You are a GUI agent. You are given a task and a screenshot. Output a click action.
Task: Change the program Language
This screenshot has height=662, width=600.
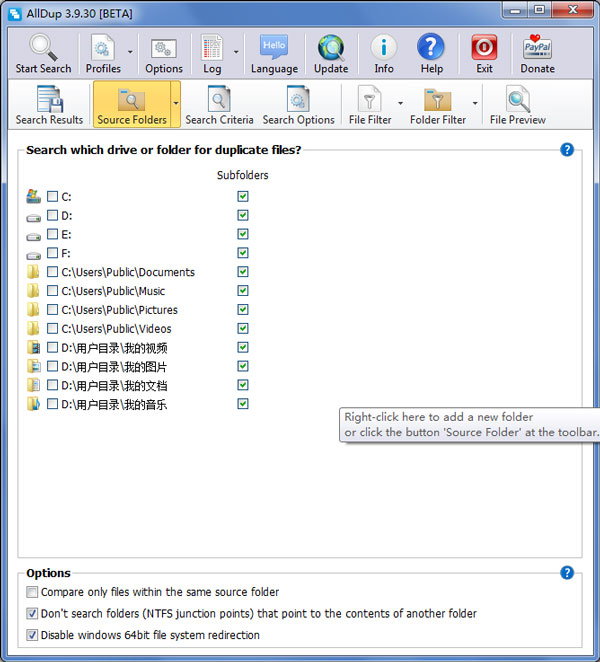click(x=274, y=54)
